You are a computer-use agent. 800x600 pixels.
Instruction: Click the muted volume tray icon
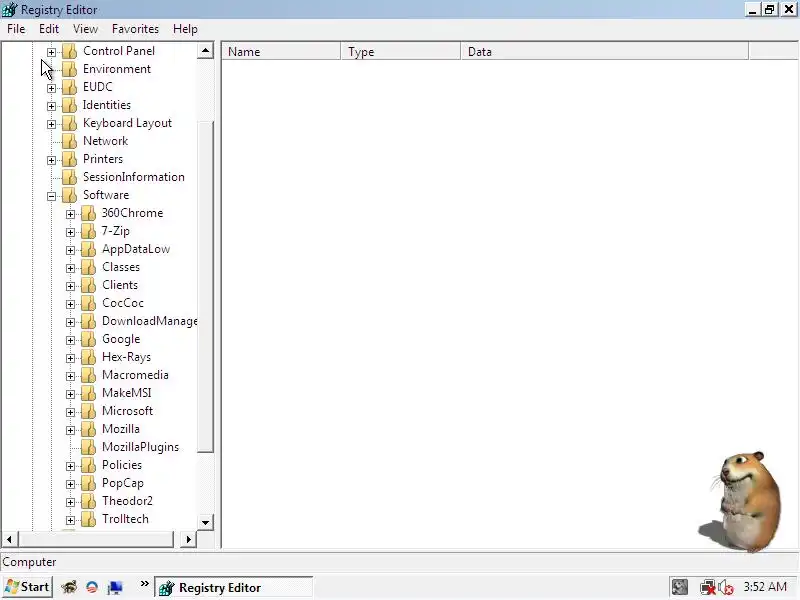click(x=726, y=588)
